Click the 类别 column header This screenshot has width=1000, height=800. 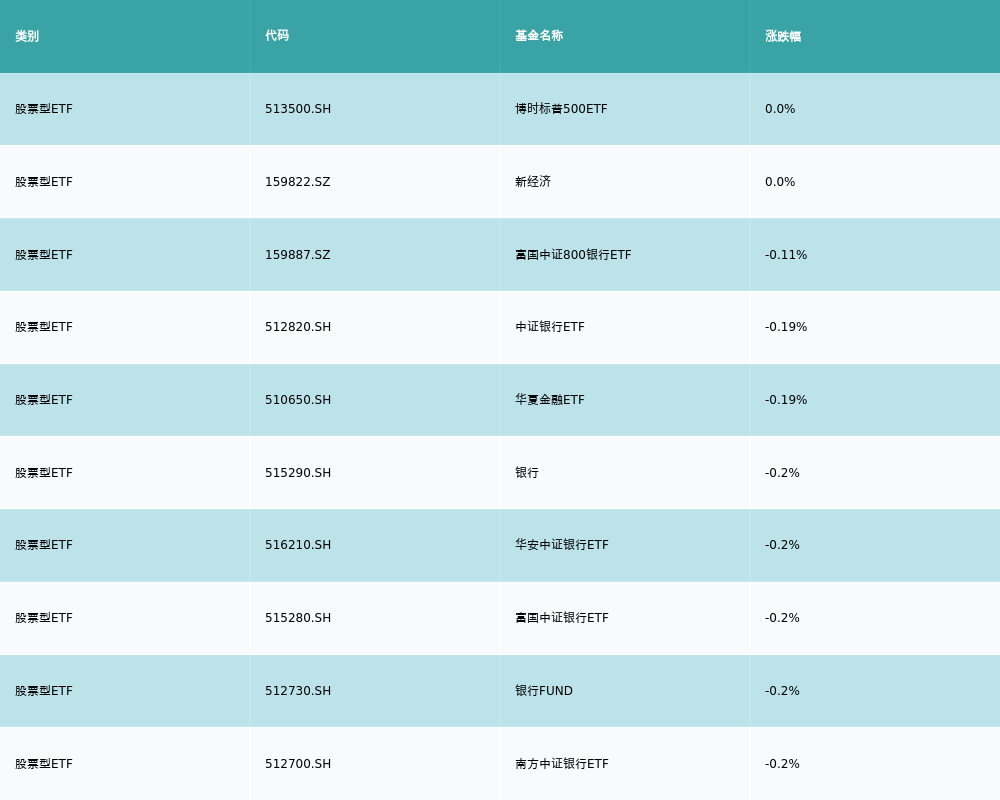click(27, 36)
